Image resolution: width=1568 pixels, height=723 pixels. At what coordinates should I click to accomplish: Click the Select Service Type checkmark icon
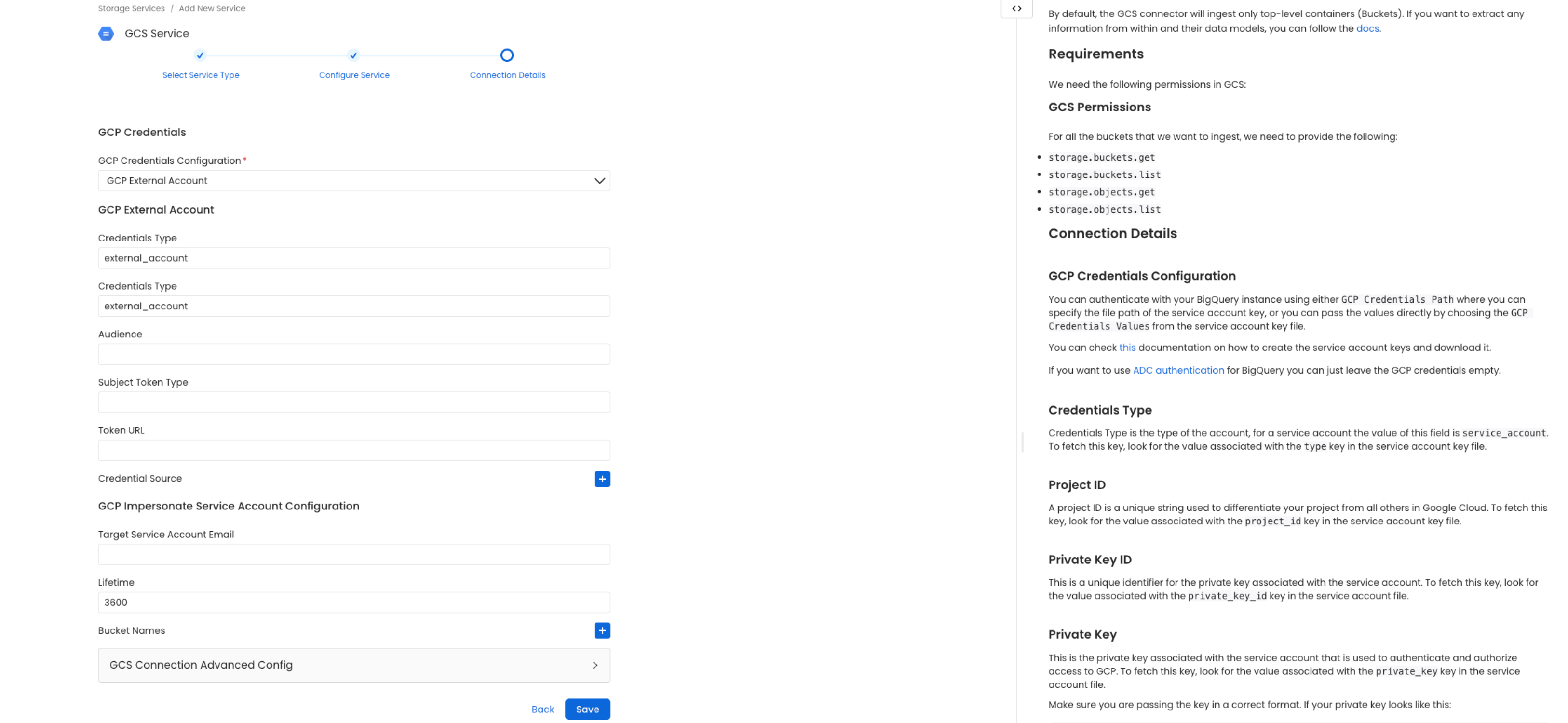click(x=200, y=55)
